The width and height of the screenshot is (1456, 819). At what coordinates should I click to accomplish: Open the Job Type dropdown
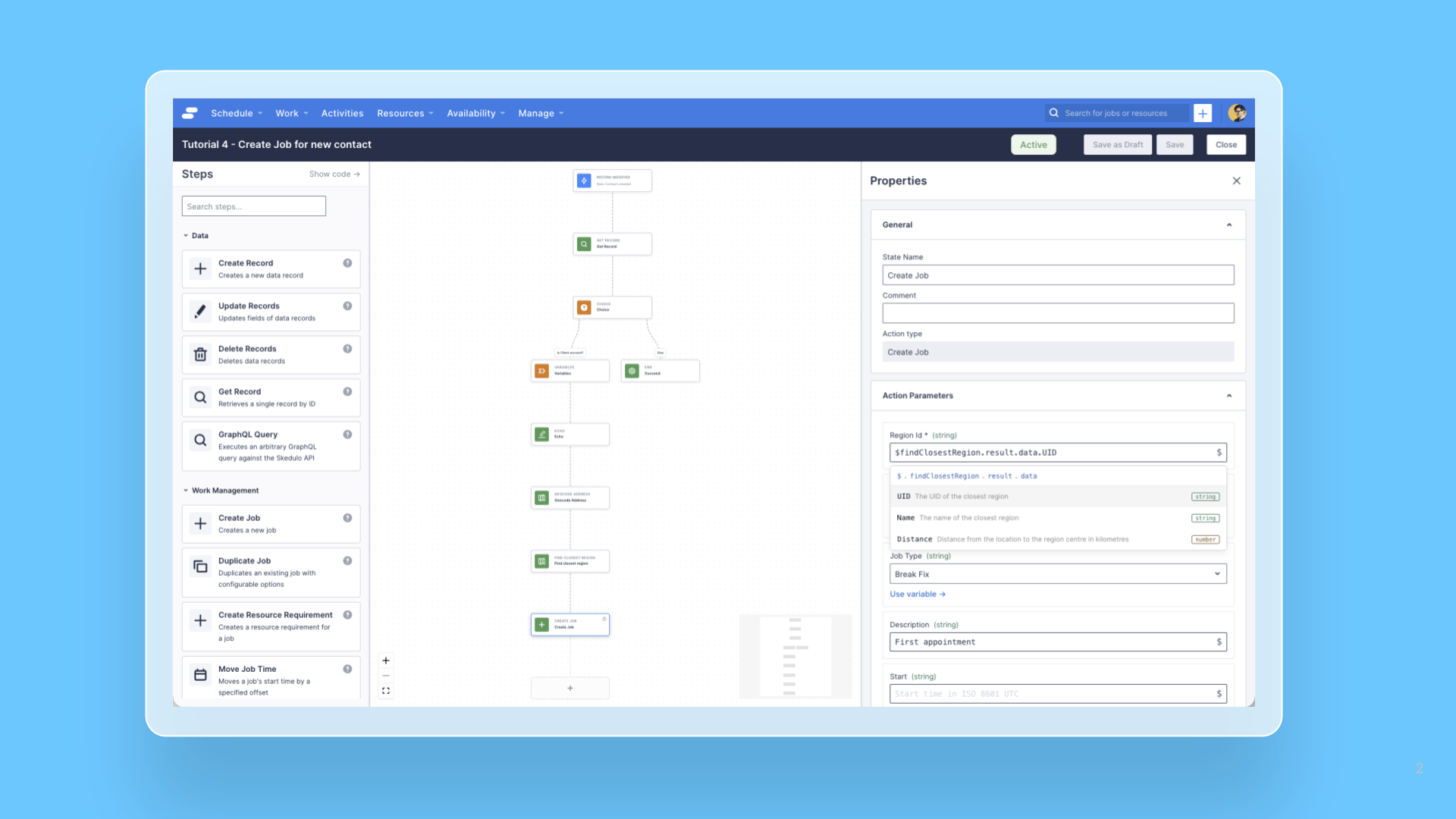tap(1058, 574)
